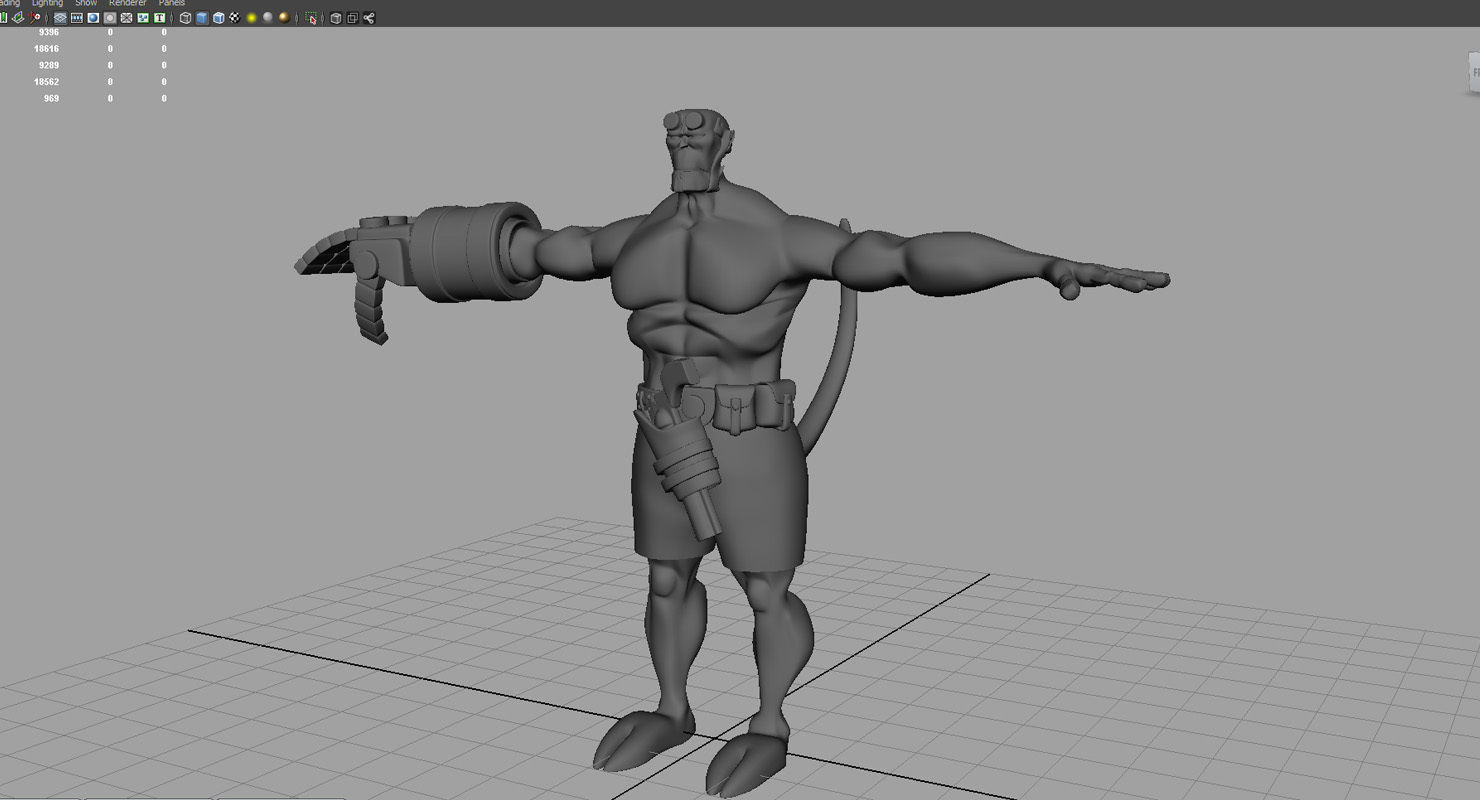
Task: Open the Renderer menu
Action: (127, 3)
